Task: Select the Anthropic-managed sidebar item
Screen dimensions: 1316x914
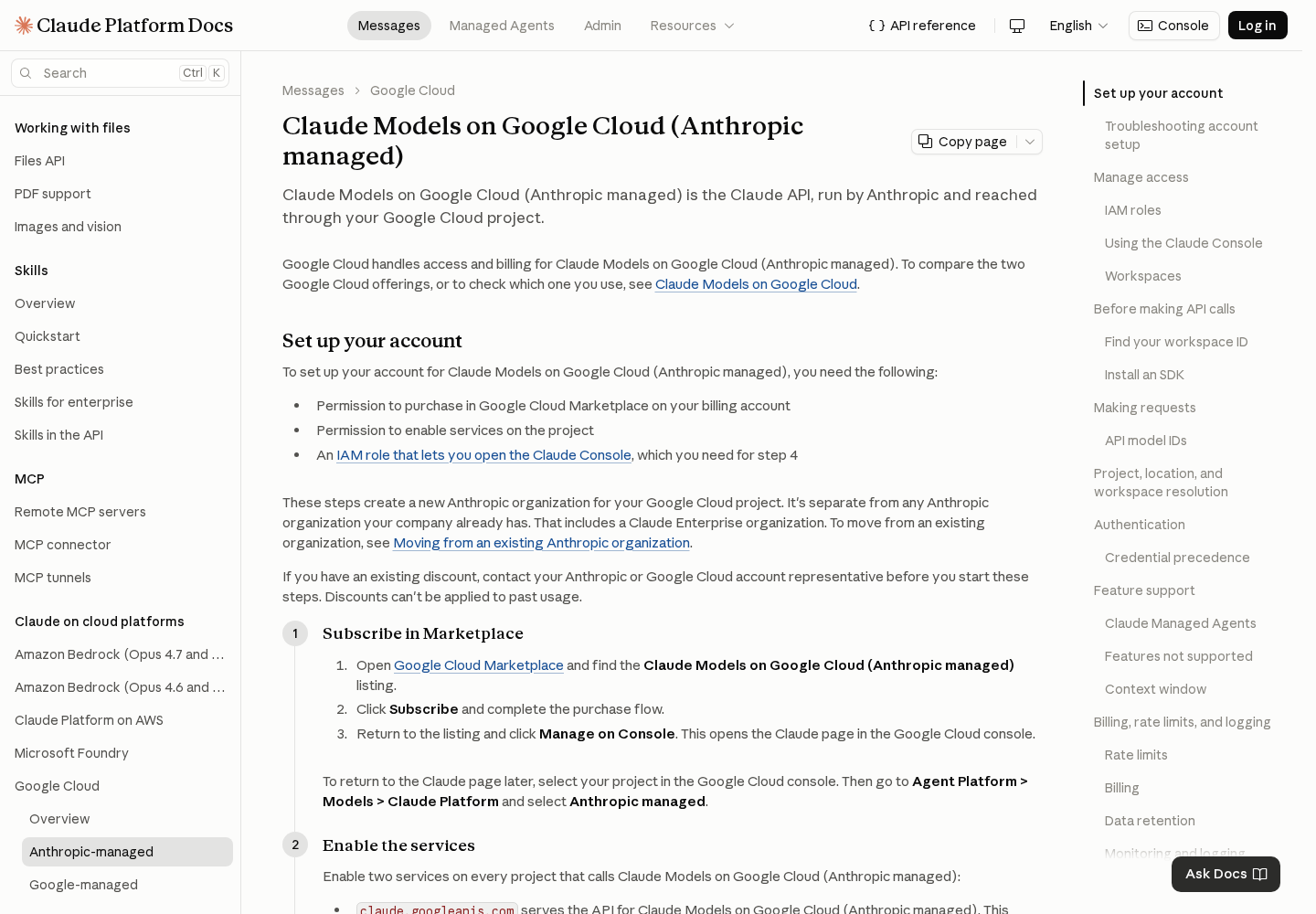Action: [x=127, y=852]
